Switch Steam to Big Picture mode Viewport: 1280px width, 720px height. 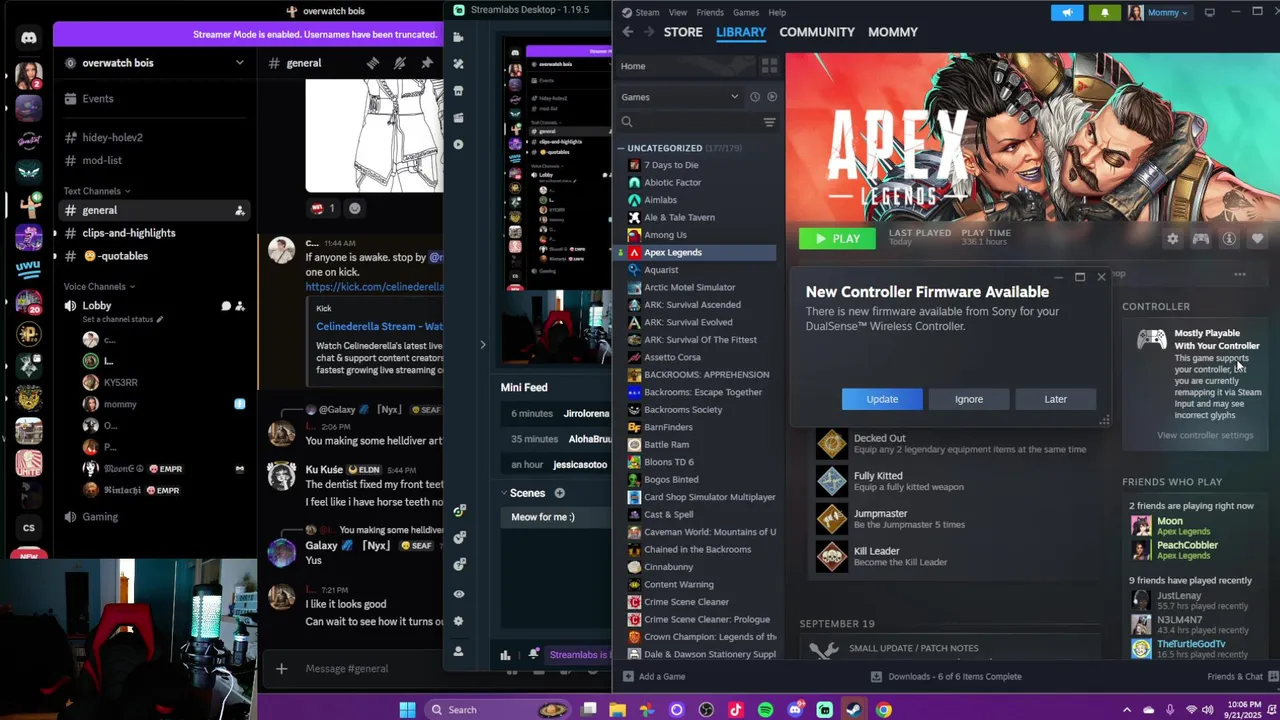click(1209, 13)
